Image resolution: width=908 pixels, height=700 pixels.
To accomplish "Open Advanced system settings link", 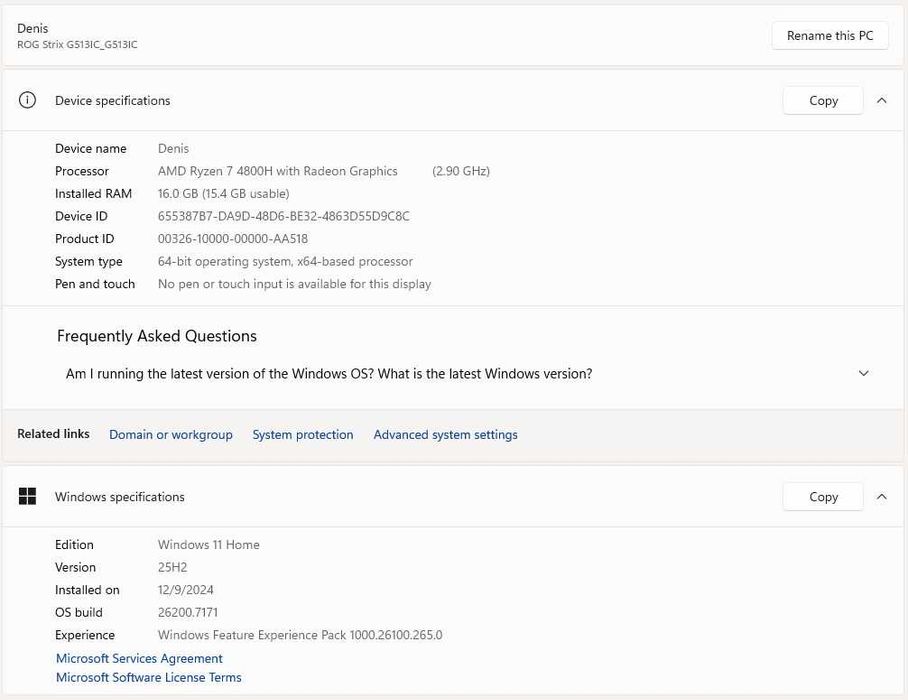I will pos(445,435).
